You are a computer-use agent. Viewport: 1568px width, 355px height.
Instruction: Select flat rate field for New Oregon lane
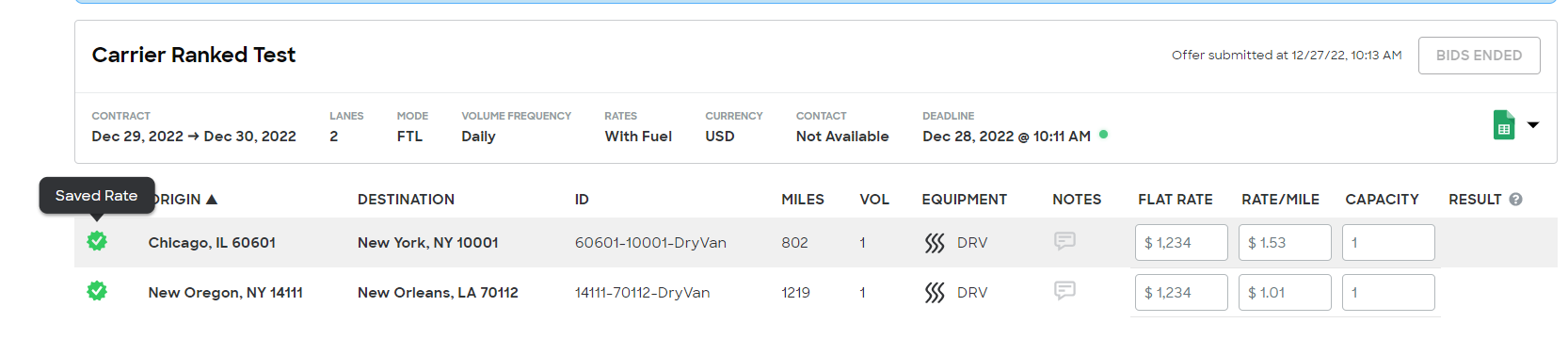[1181, 292]
